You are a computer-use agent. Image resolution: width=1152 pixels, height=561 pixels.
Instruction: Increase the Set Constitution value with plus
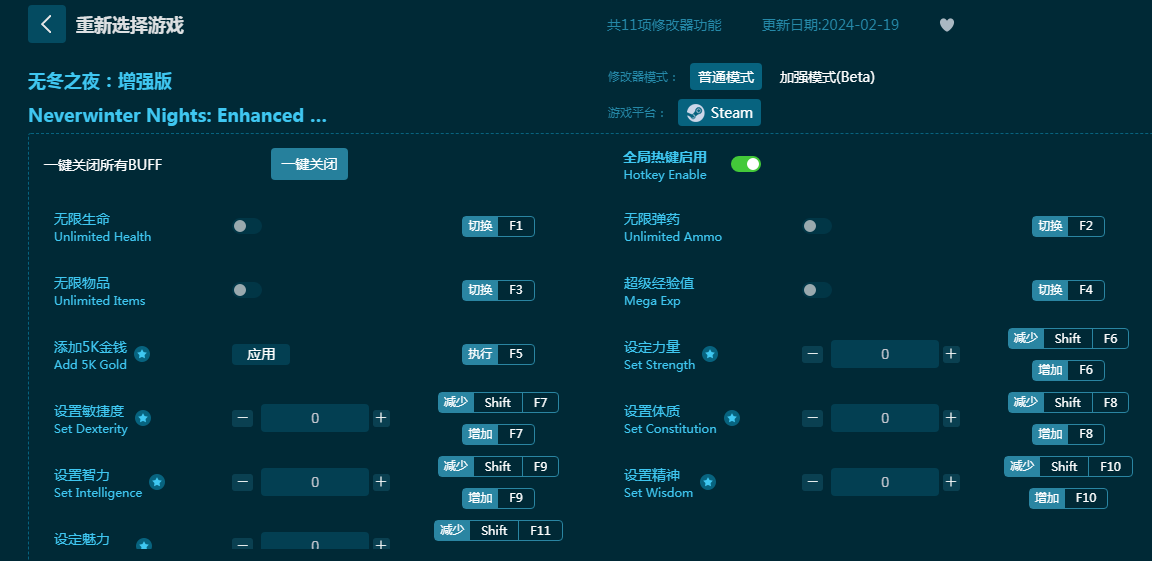click(x=951, y=418)
